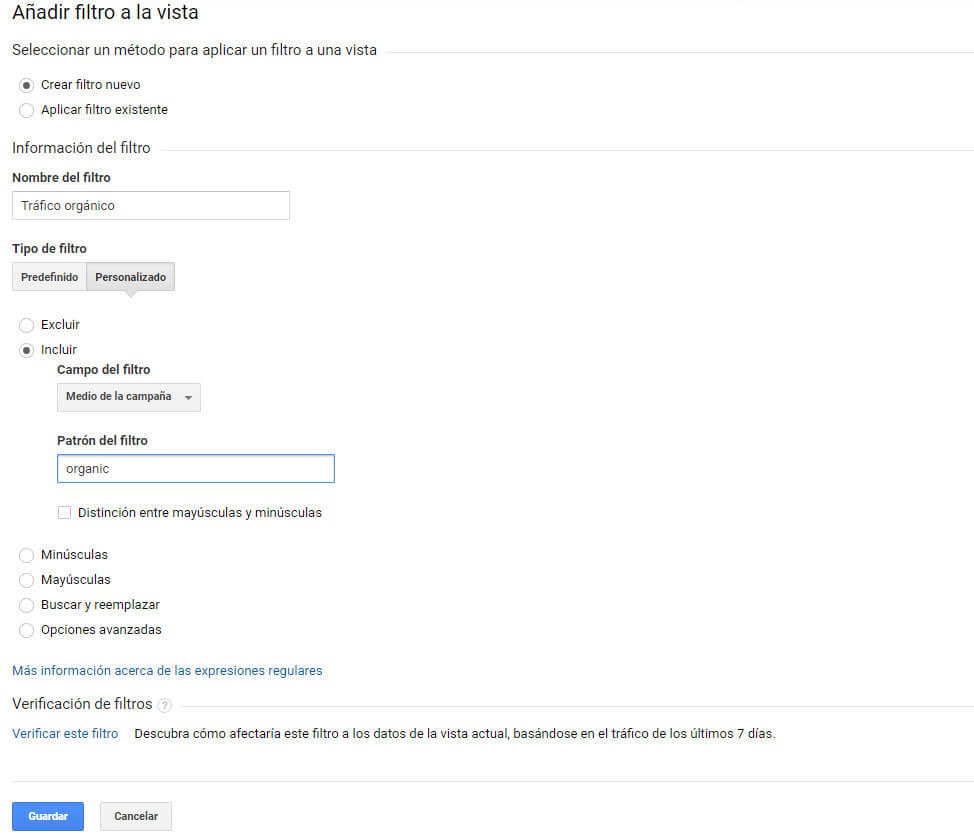
Task: Click the dropdown arrow in Campo del filtro
Action: pyautogui.click(x=188, y=398)
